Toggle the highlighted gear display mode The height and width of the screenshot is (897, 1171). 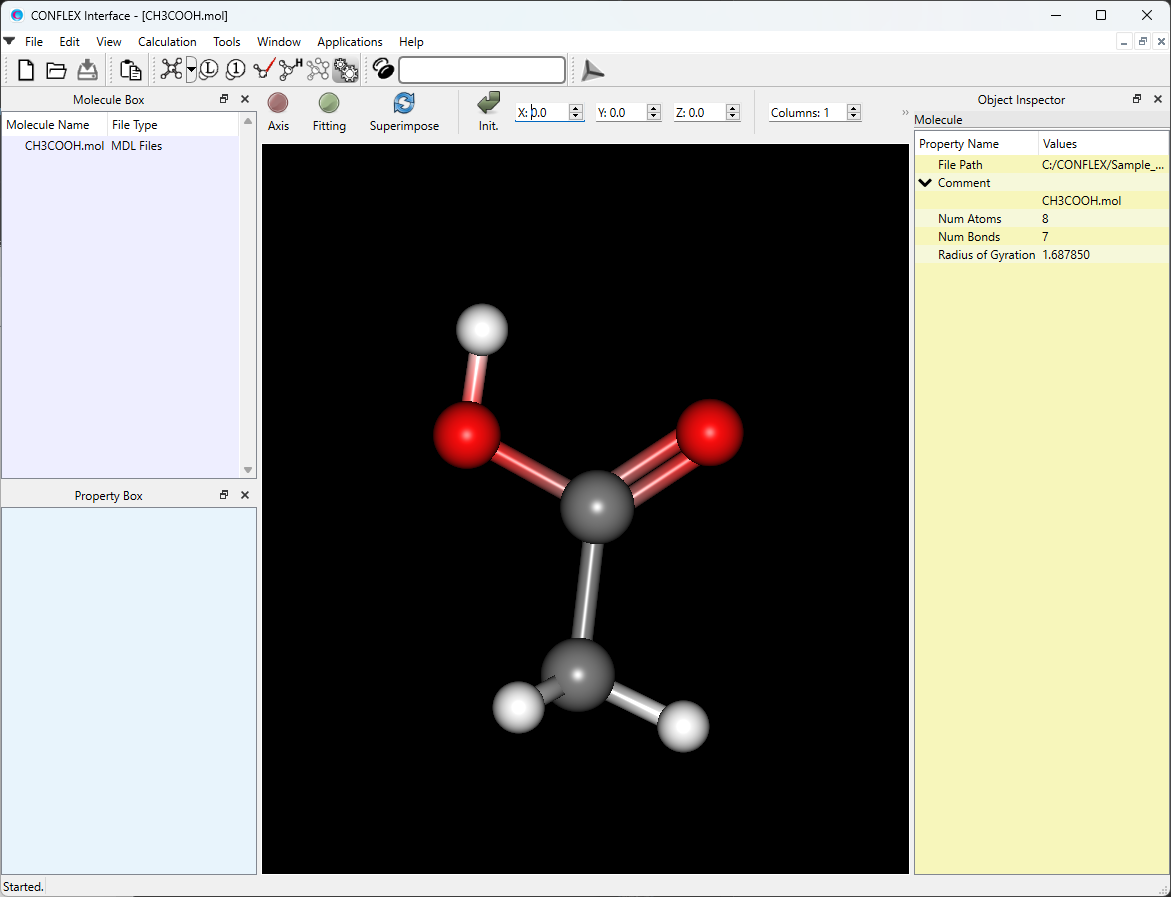pos(345,70)
